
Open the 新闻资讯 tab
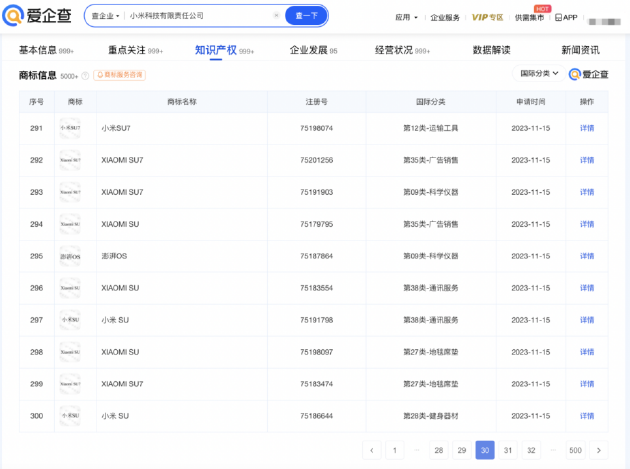click(580, 50)
